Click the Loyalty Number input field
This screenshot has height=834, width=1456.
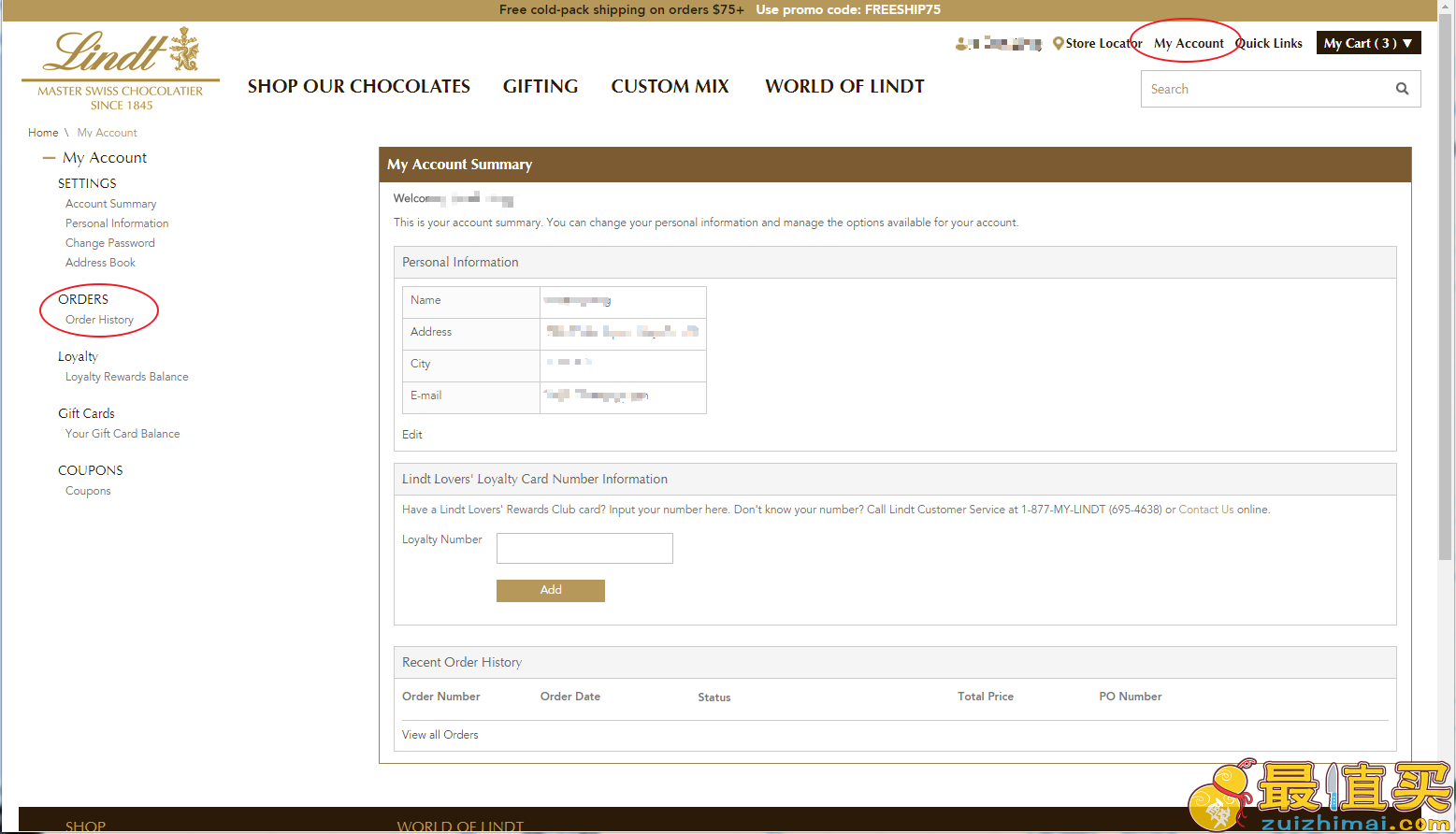[x=584, y=548]
